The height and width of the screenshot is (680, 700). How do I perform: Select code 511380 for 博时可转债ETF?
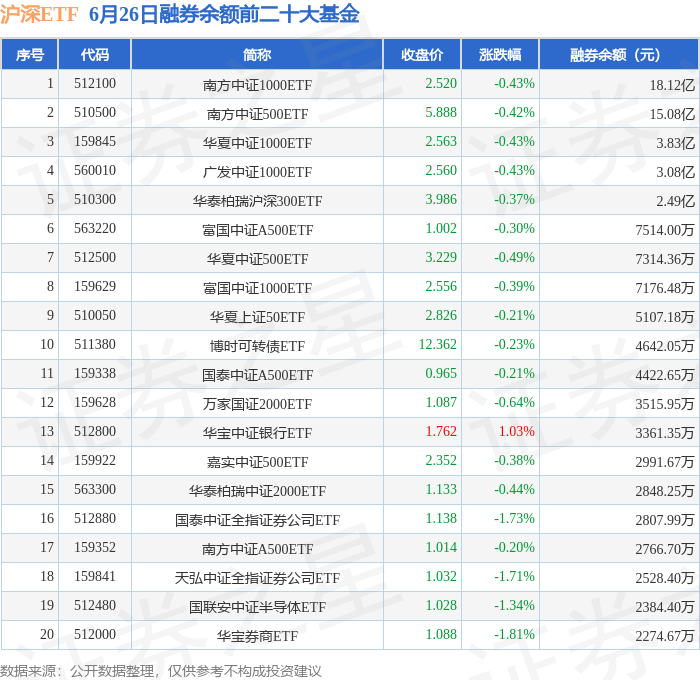click(x=95, y=344)
